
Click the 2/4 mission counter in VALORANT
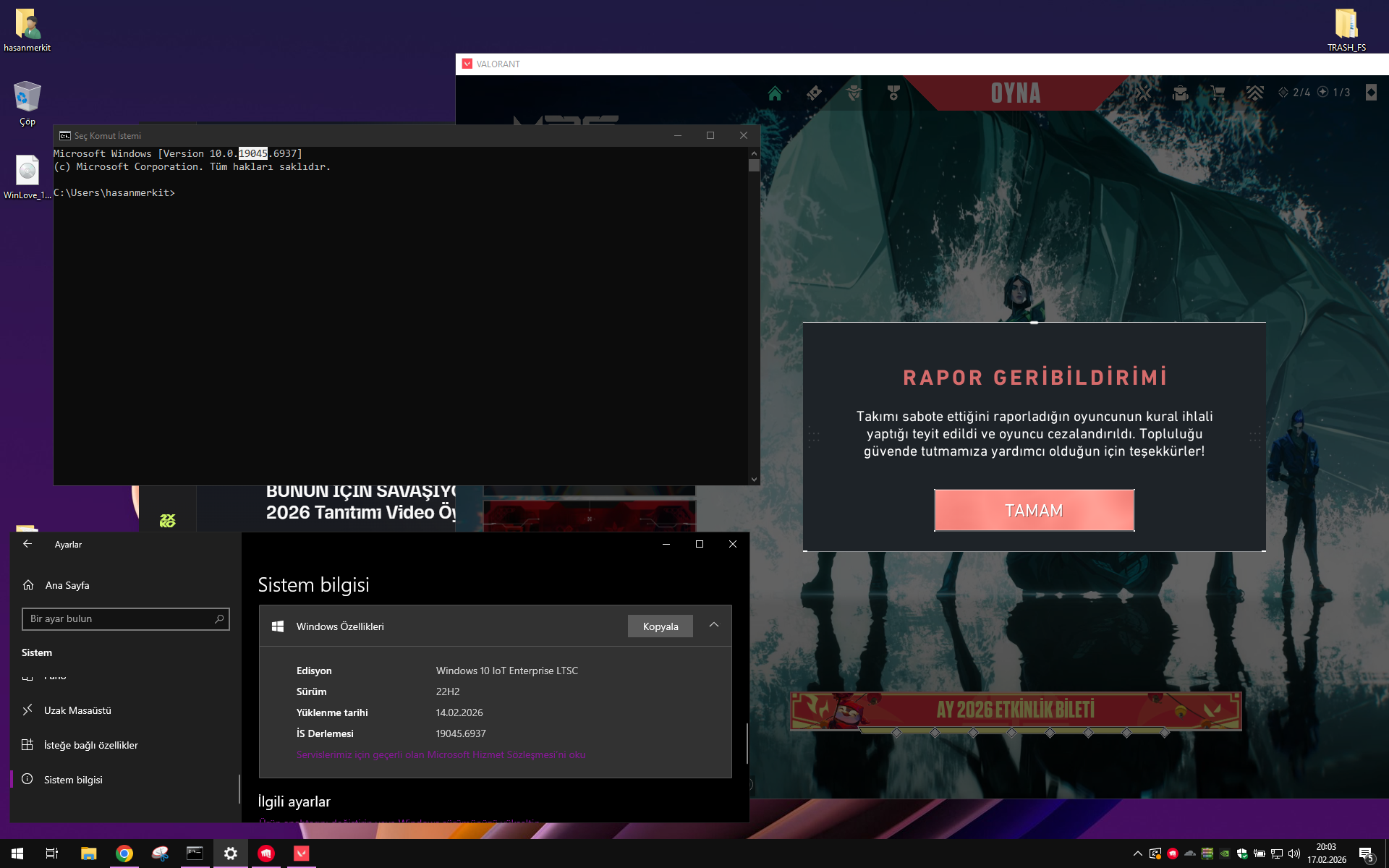pos(1294,93)
